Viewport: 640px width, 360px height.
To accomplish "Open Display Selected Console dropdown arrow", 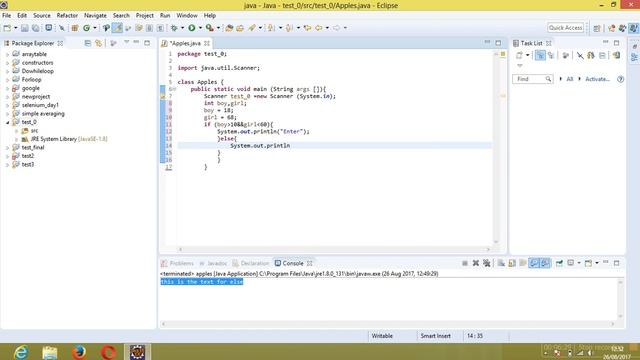I will point(579,263).
